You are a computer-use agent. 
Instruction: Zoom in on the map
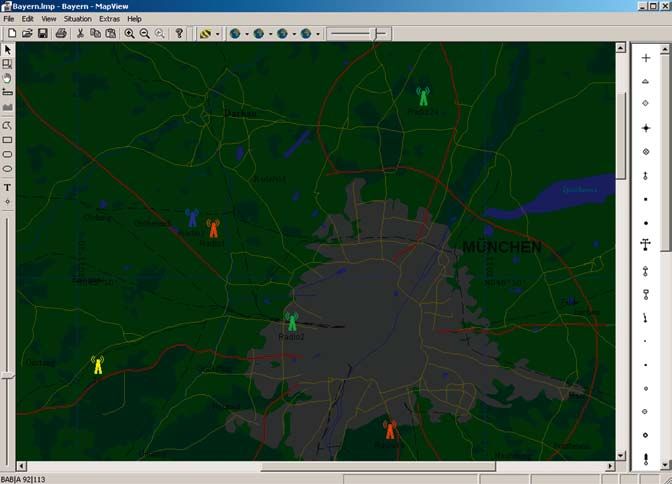click(x=129, y=33)
